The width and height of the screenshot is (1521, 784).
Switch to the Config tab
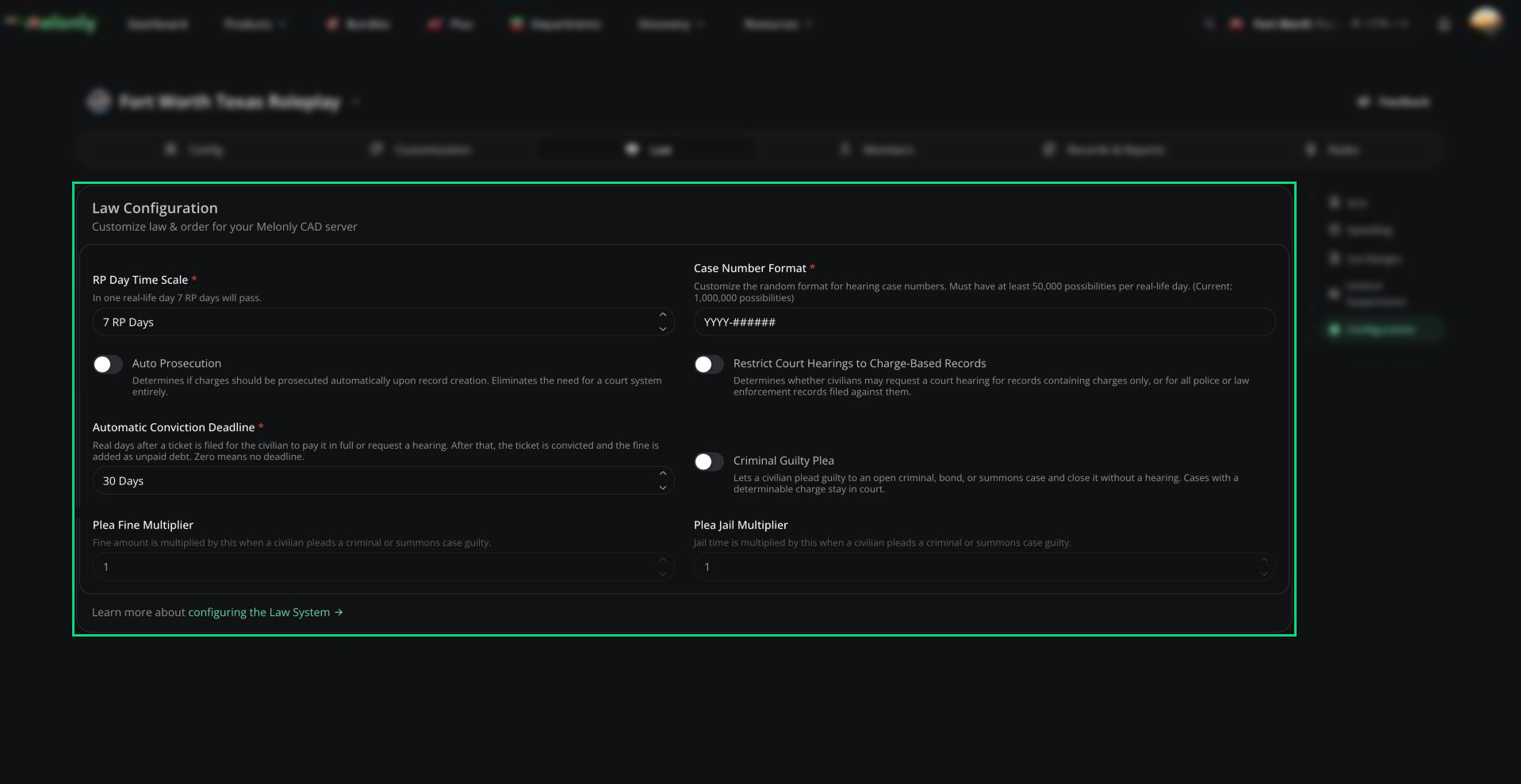pyautogui.click(x=193, y=150)
